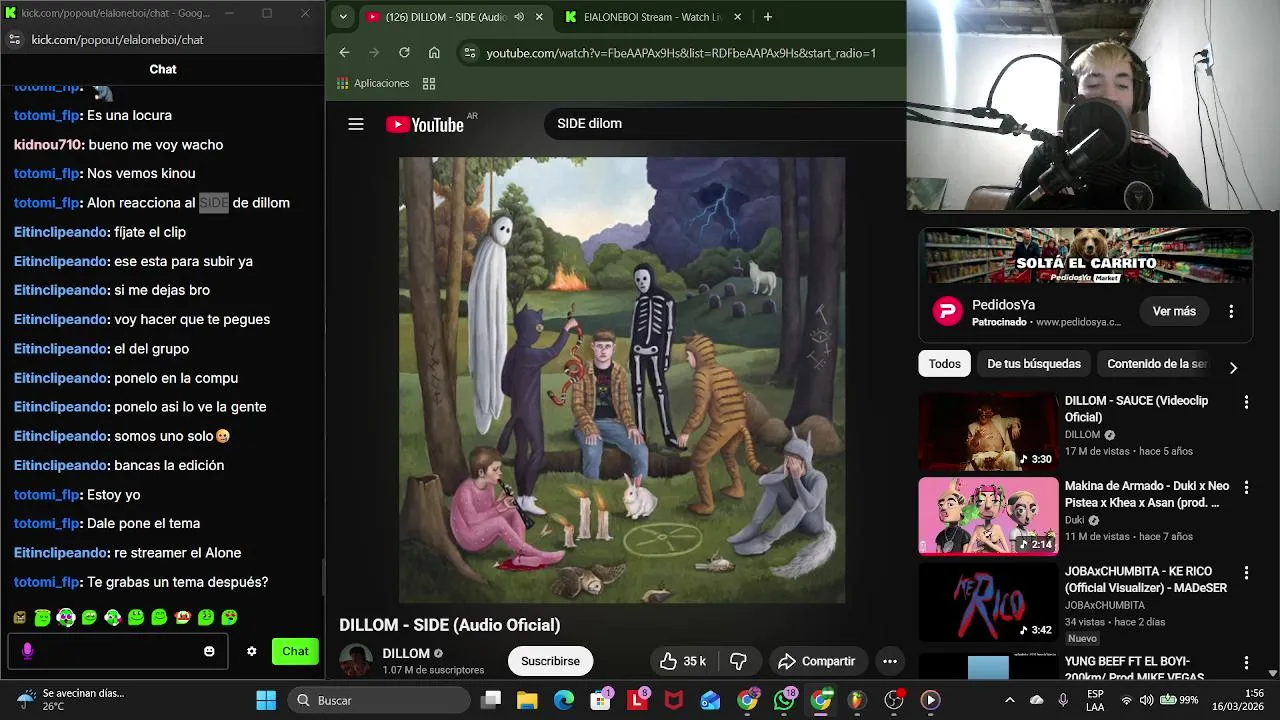Screen dimensions: 1280x720
Task: Open the emoji picker in chat input
Action: coord(209,651)
